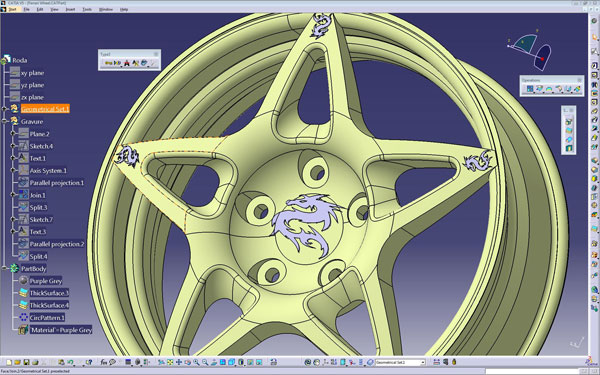Viewport: 600px width, 375px height.
Task: Click the Normal View icon
Action: (214, 362)
